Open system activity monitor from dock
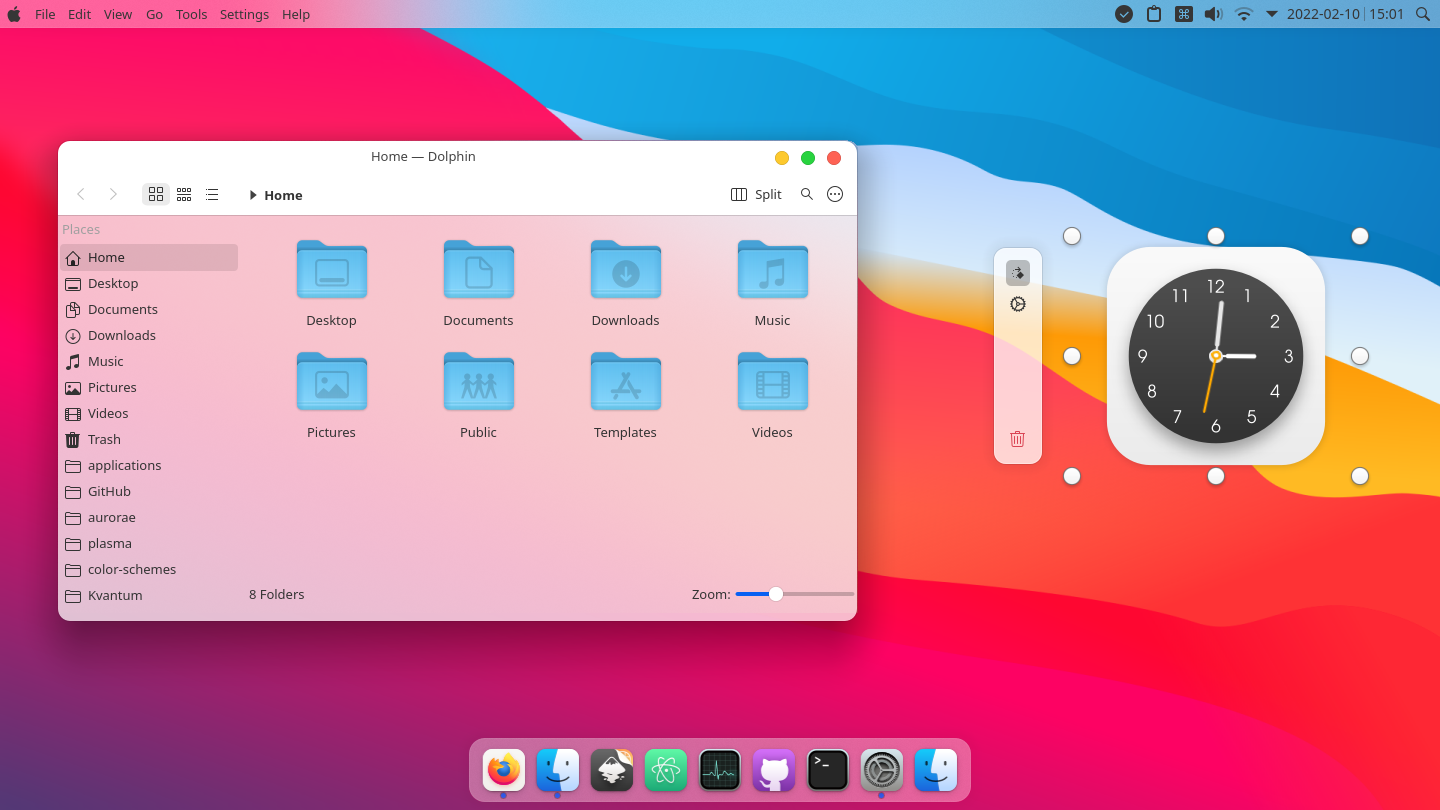Image resolution: width=1440 pixels, height=810 pixels. coord(720,770)
